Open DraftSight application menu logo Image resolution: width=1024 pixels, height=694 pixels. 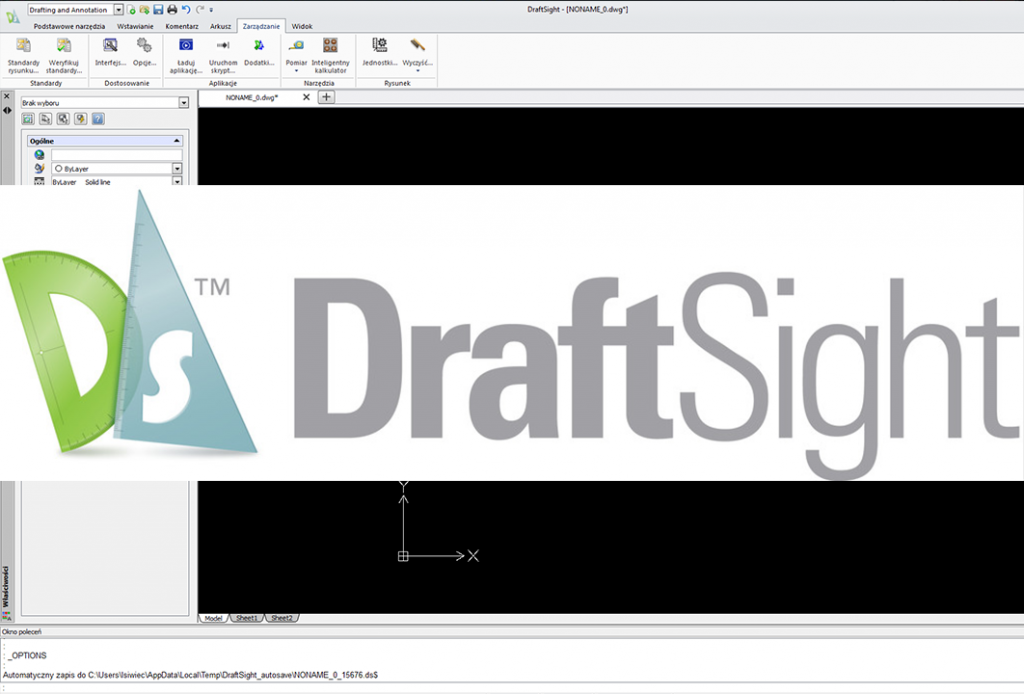click(x=12, y=16)
